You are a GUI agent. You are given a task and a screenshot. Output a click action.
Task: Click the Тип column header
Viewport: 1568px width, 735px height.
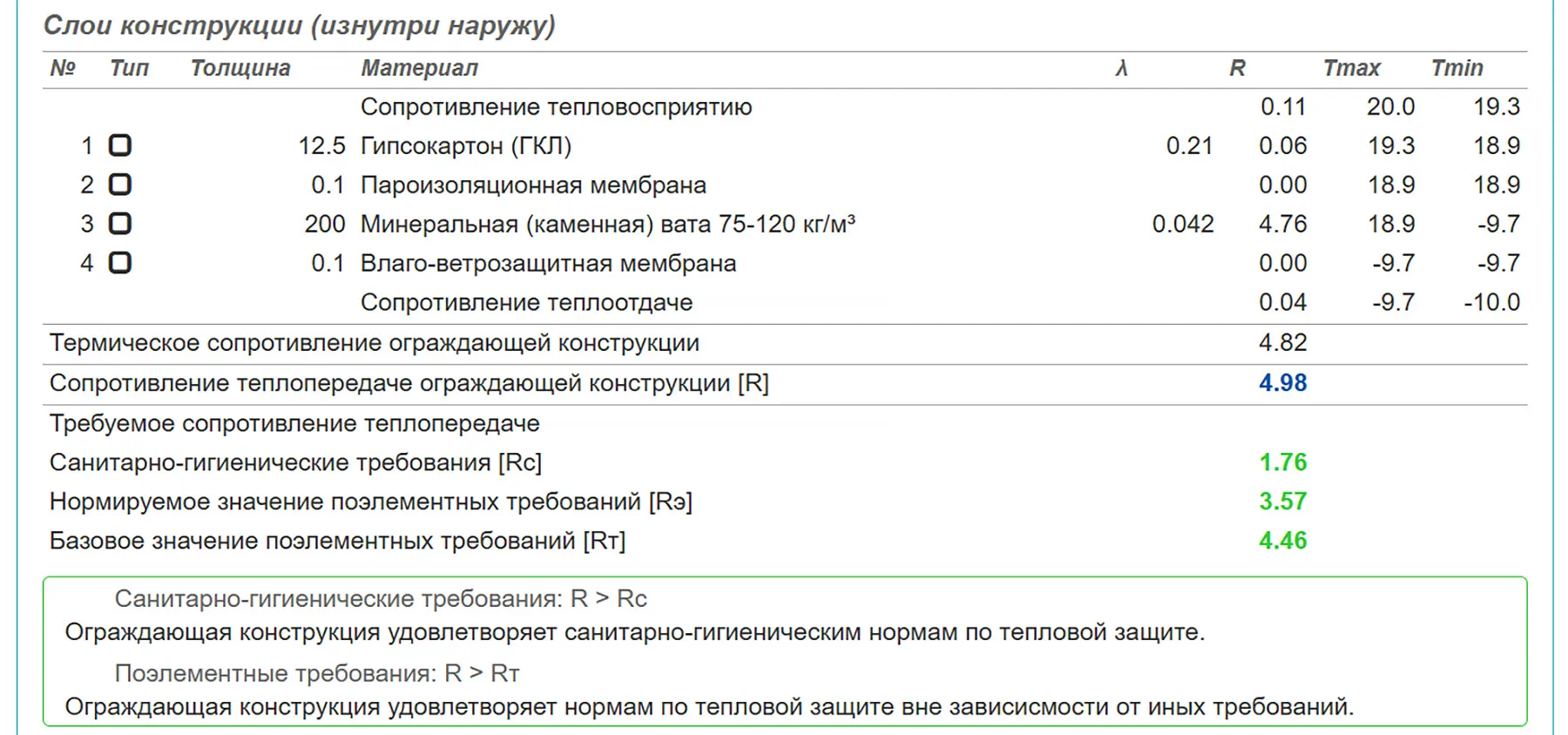(129, 68)
